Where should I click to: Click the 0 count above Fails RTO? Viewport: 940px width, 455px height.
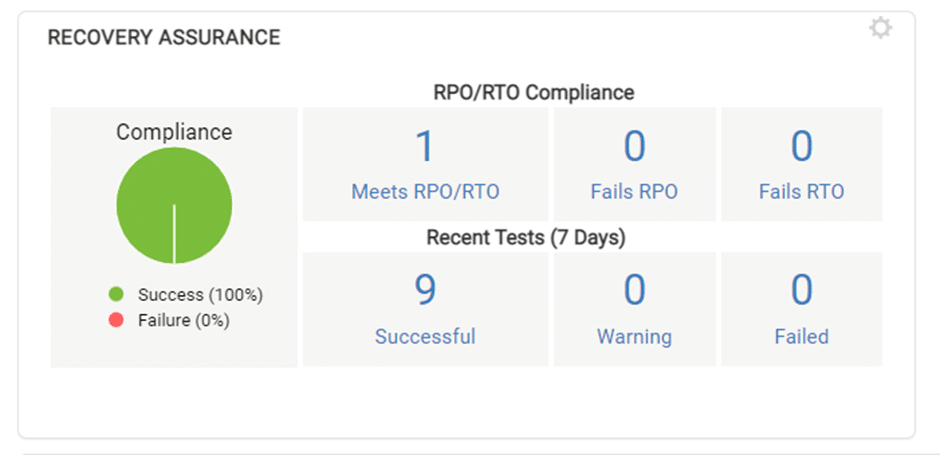click(x=802, y=146)
